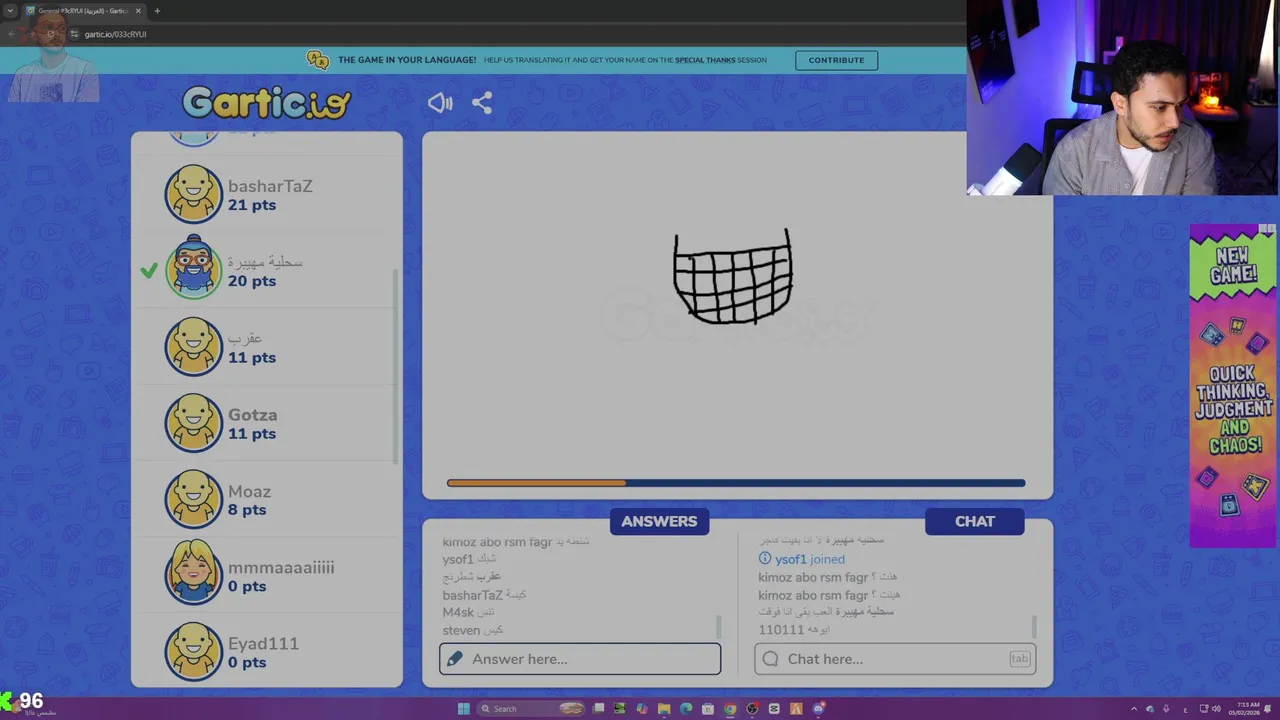Click the Gartic.io logo
This screenshot has height=720, width=1280.
266,103
